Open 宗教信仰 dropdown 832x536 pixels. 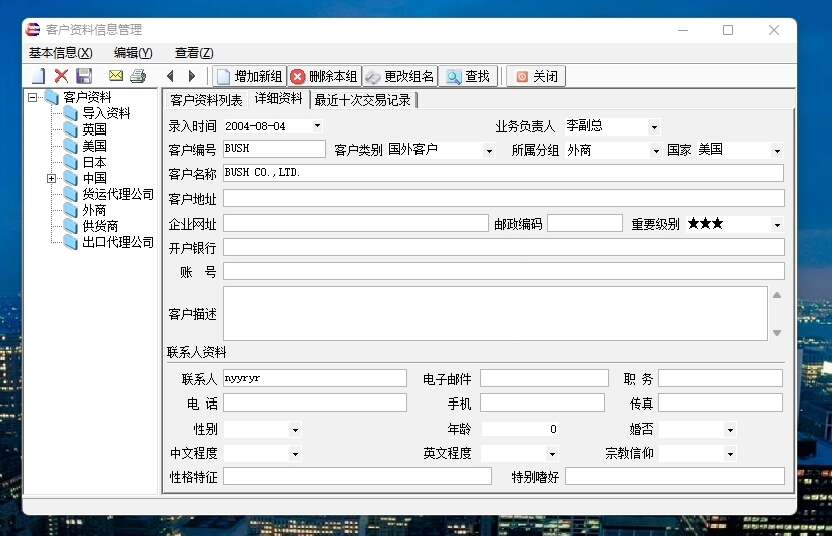pos(731,453)
